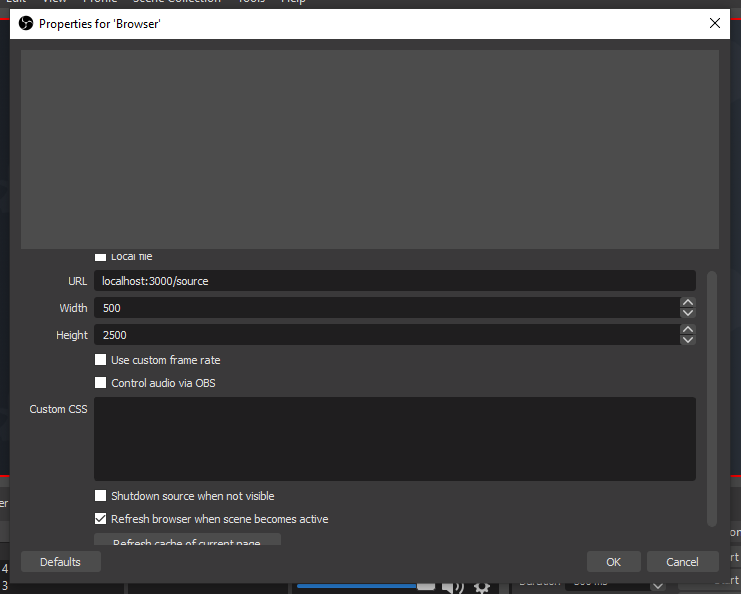Image resolution: width=741 pixels, height=594 pixels.
Task: Click the properties panel vertical scrollbar
Action: pos(712,398)
